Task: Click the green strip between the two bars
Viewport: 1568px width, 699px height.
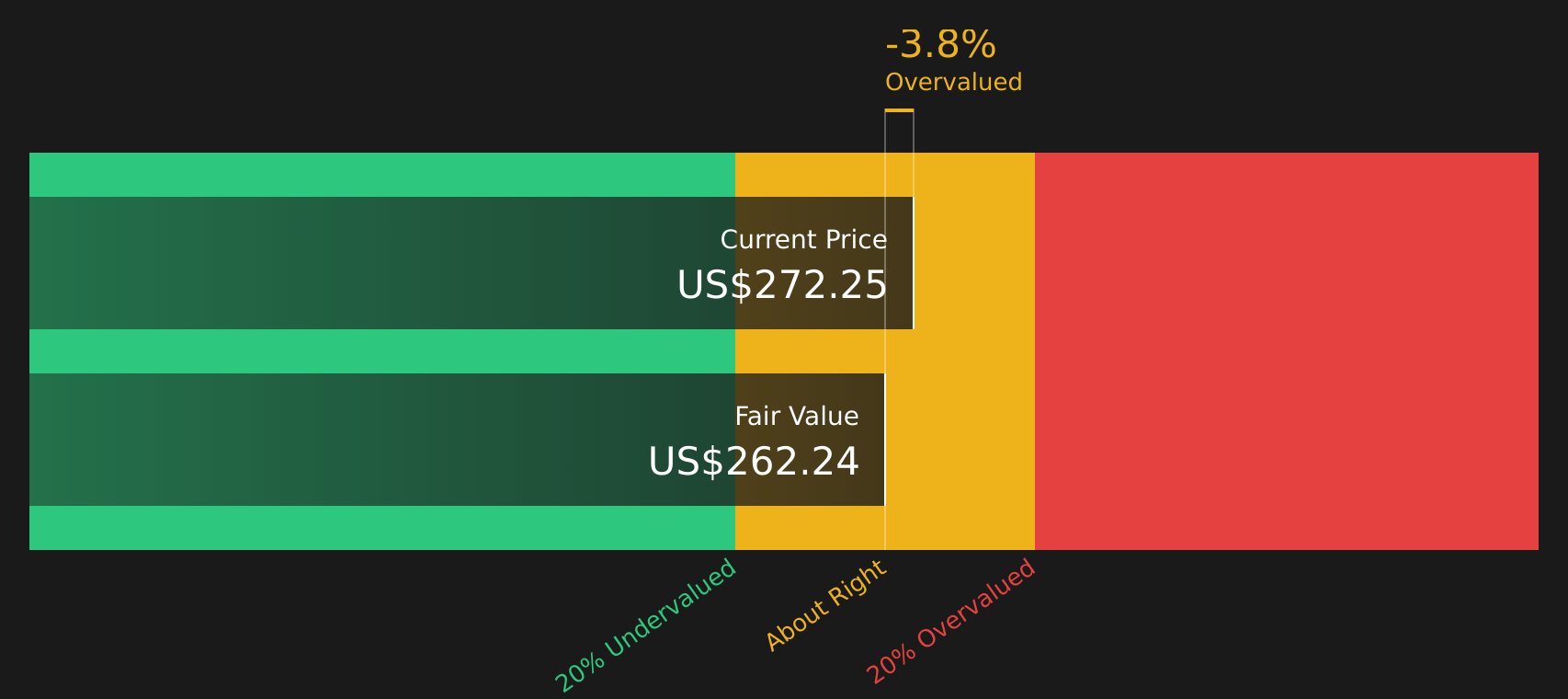Action: [x=382, y=351]
